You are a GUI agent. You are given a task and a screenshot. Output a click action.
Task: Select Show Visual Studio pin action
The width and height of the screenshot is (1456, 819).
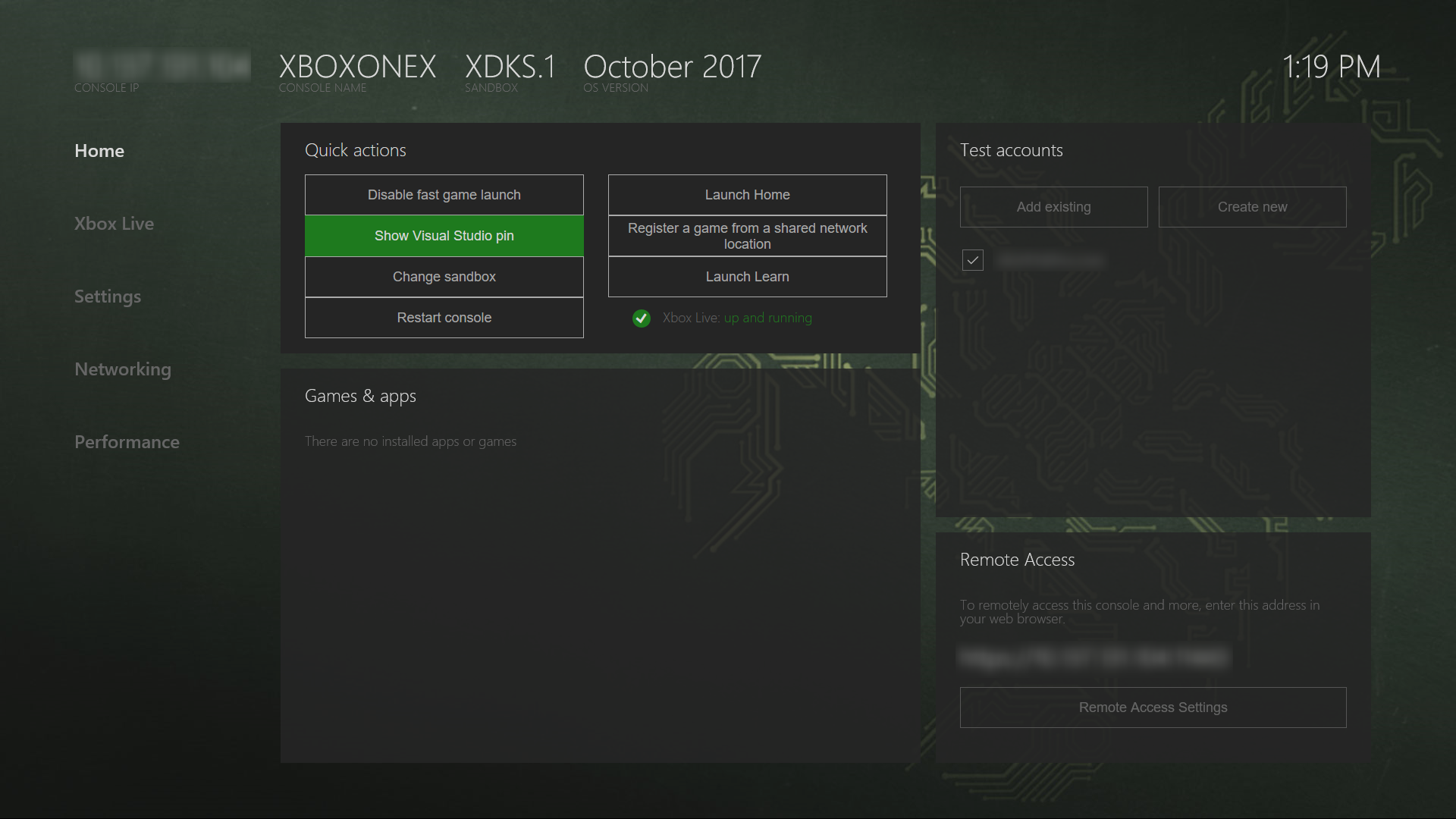coord(444,235)
